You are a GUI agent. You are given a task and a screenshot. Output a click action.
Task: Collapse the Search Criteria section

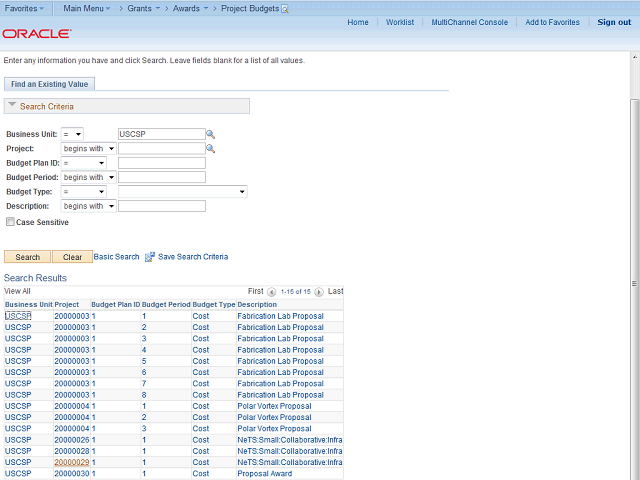pyautogui.click(x=12, y=105)
